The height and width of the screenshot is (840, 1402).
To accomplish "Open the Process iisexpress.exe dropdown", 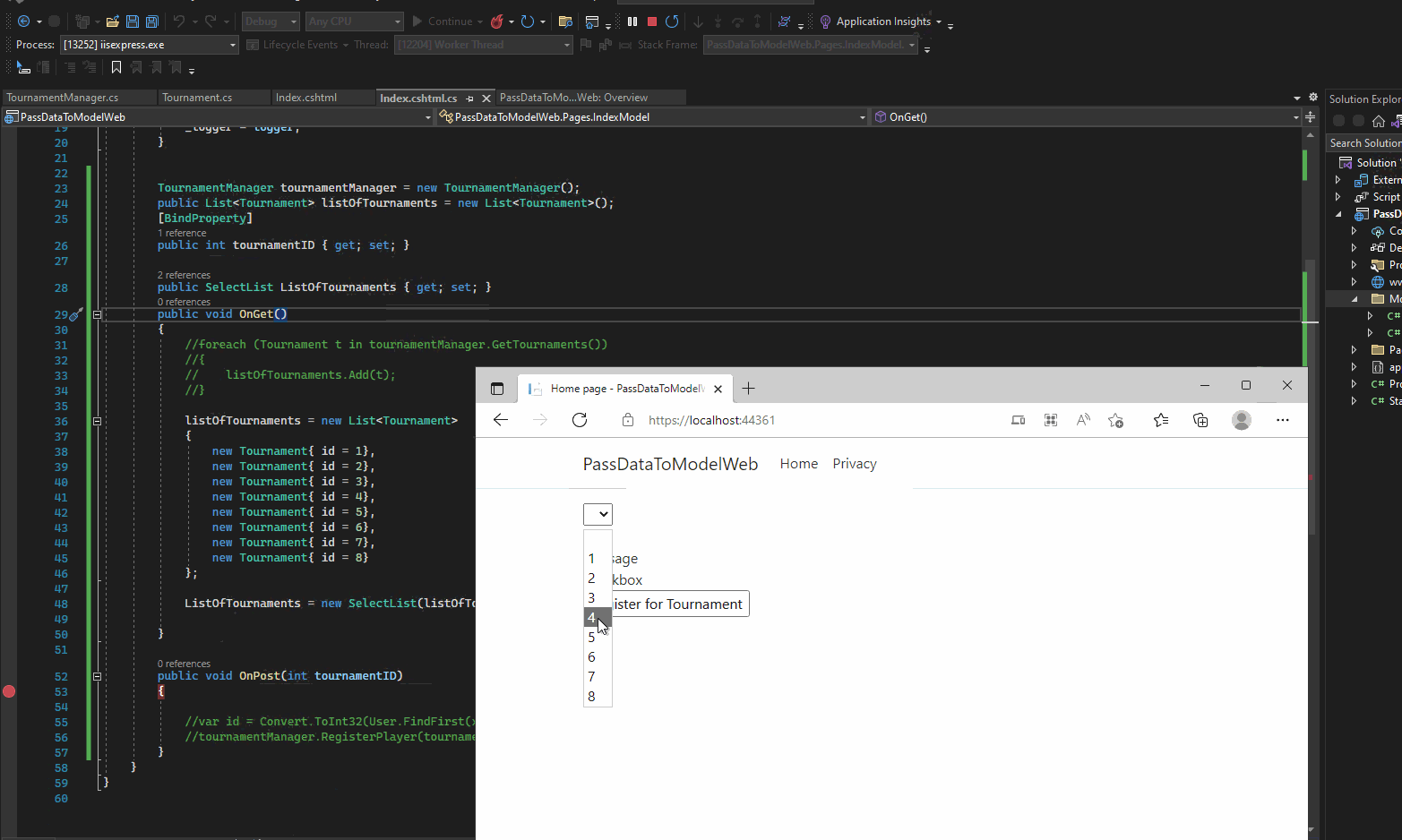I will click(x=150, y=45).
